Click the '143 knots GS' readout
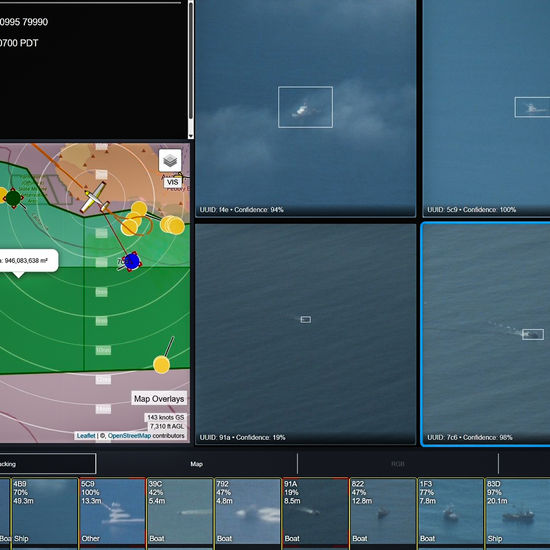 pyautogui.click(x=165, y=417)
